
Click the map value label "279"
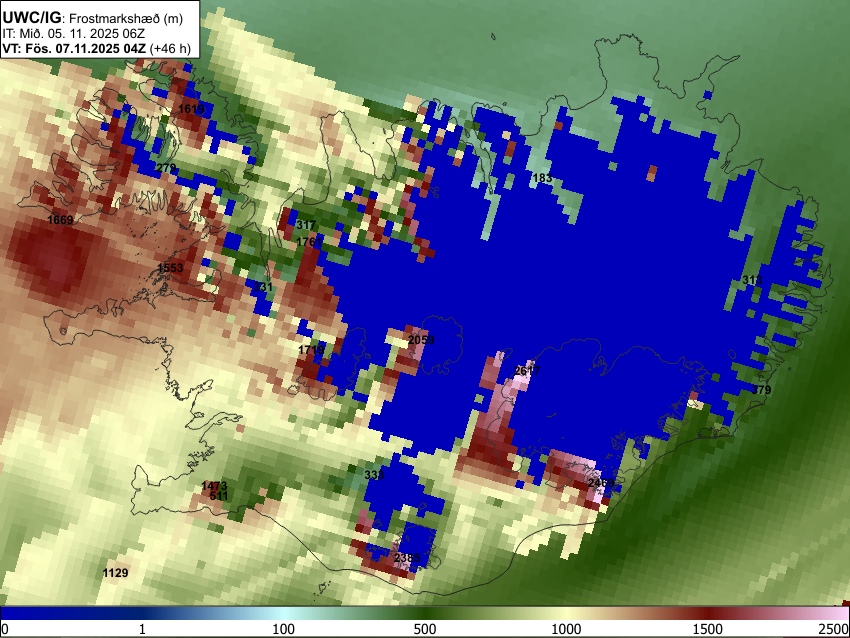click(x=166, y=168)
